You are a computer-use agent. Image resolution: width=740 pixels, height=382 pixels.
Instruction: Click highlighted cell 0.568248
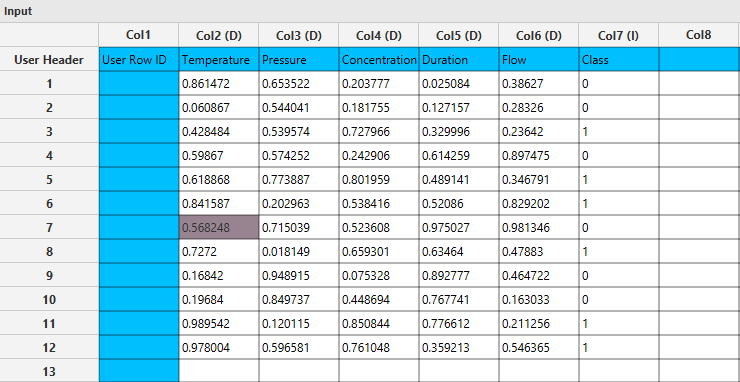tap(219, 228)
